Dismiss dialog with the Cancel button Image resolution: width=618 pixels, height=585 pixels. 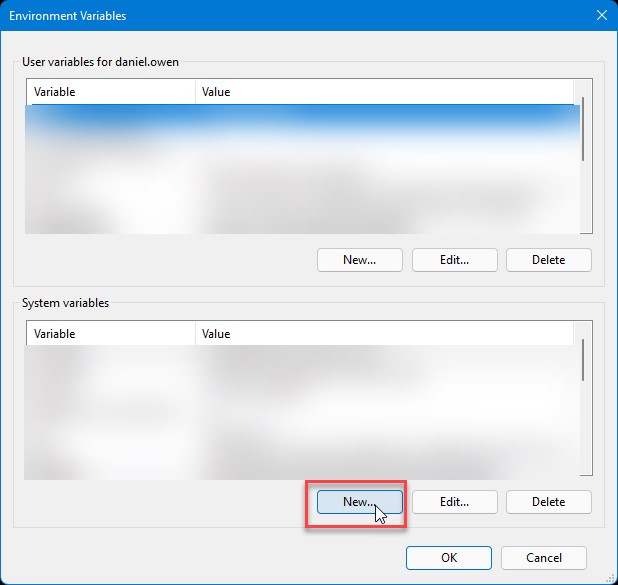point(544,558)
